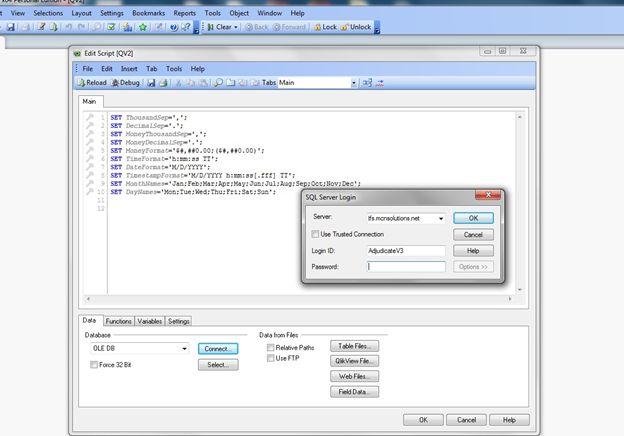Viewport: 624px width, 436px height.
Task: Switch to the Functions tab
Action: [118, 321]
